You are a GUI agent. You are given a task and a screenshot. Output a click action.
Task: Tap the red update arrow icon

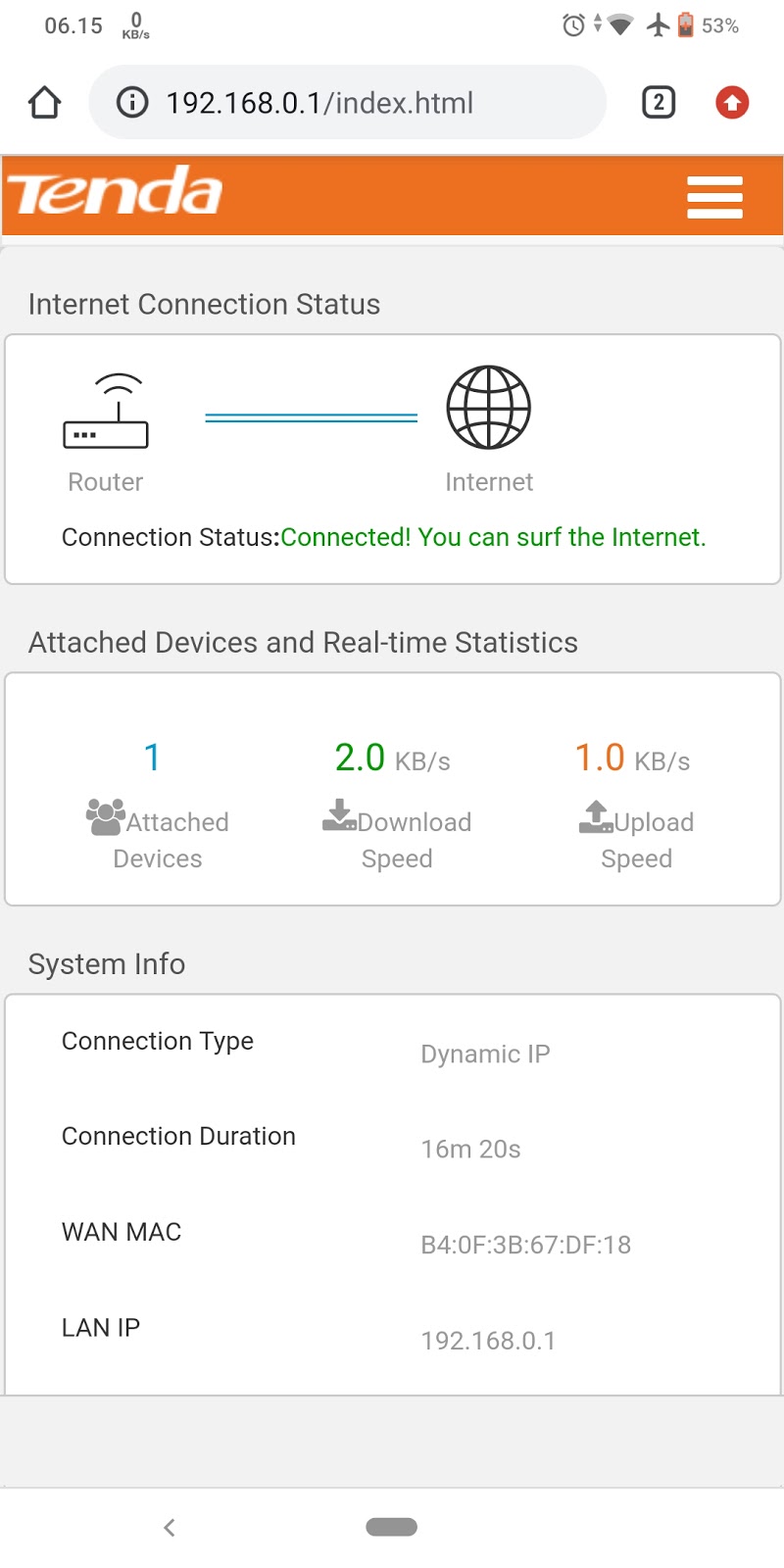coord(732,102)
